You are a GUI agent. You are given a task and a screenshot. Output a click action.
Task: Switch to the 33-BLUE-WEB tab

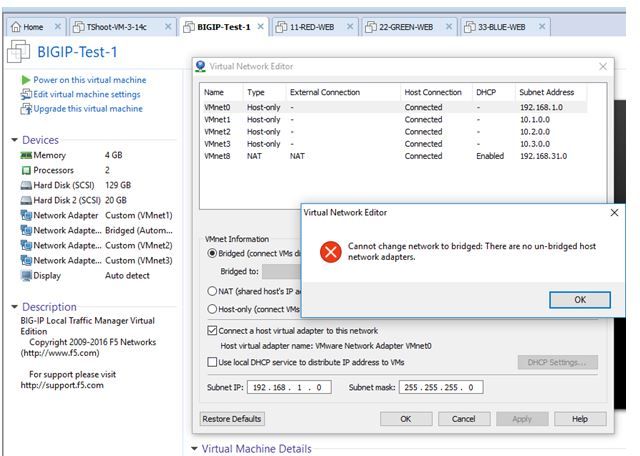(502, 27)
